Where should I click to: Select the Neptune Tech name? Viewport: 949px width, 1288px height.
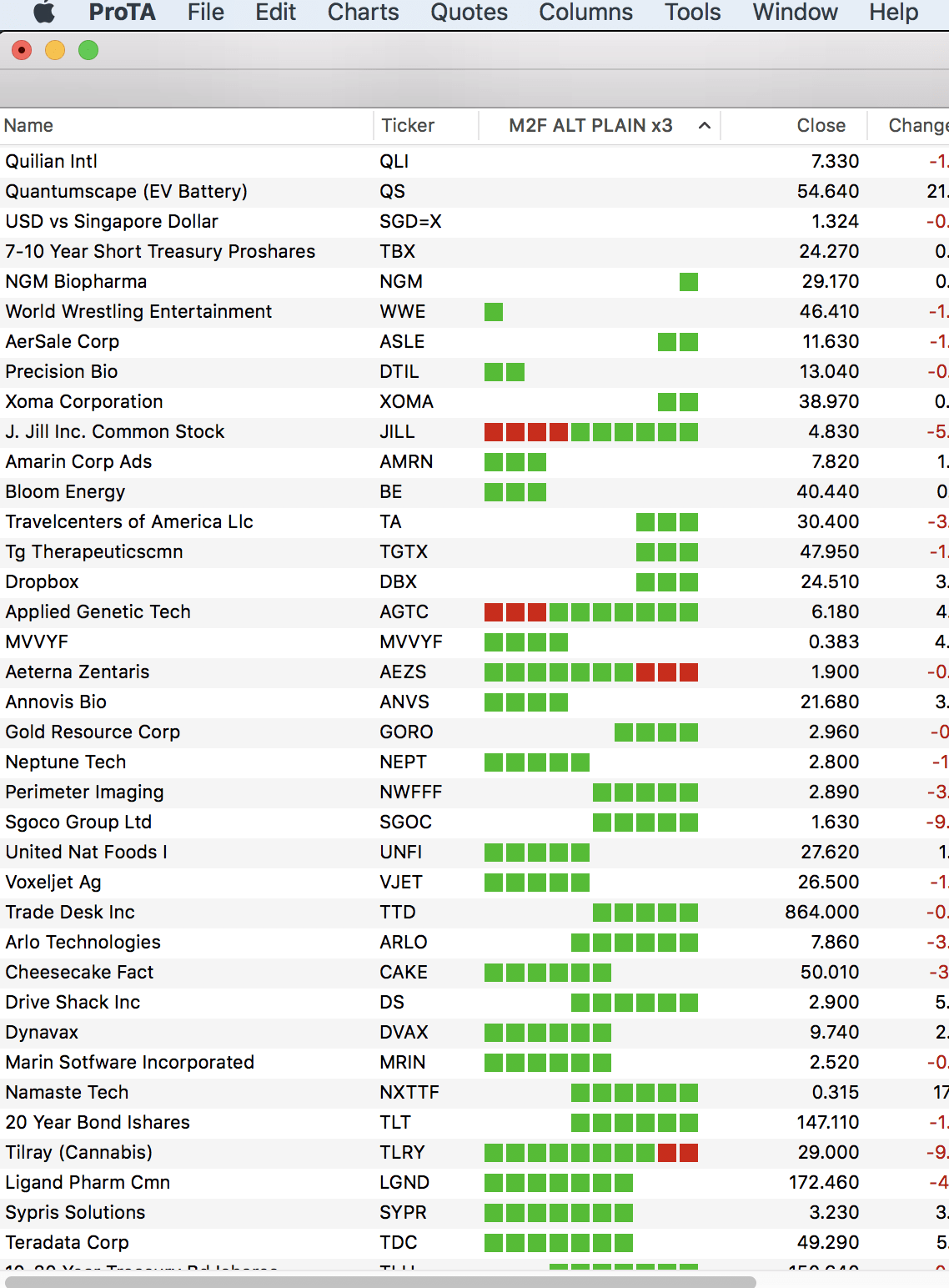tap(65, 762)
